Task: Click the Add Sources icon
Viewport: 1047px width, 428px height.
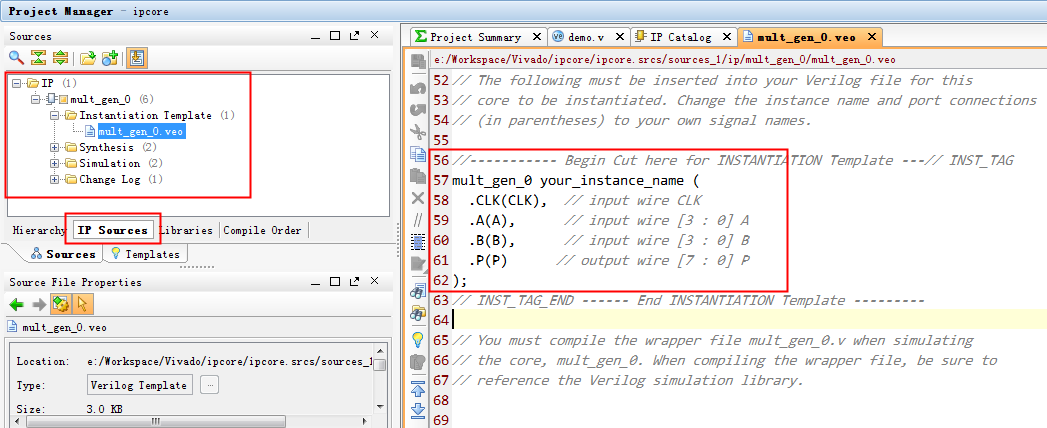Action: [x=110, y=58]
